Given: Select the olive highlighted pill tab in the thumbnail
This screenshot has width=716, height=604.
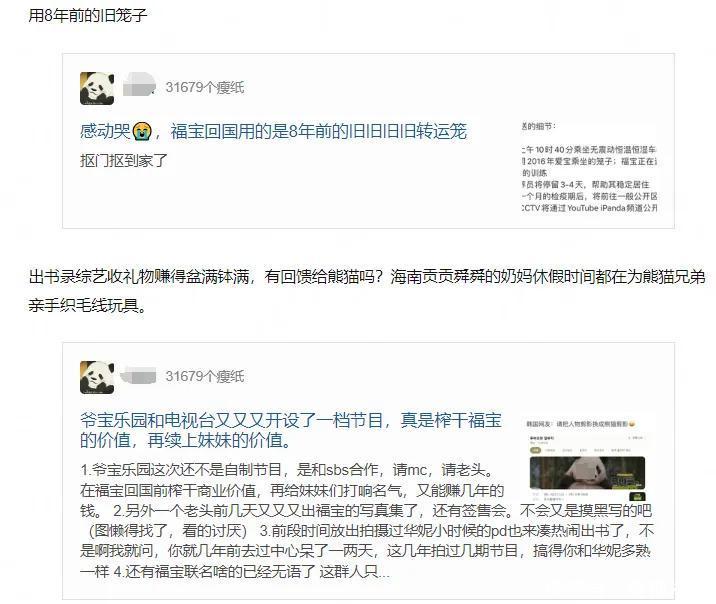Looking at the screenshot, I should (x=535, y=450).
